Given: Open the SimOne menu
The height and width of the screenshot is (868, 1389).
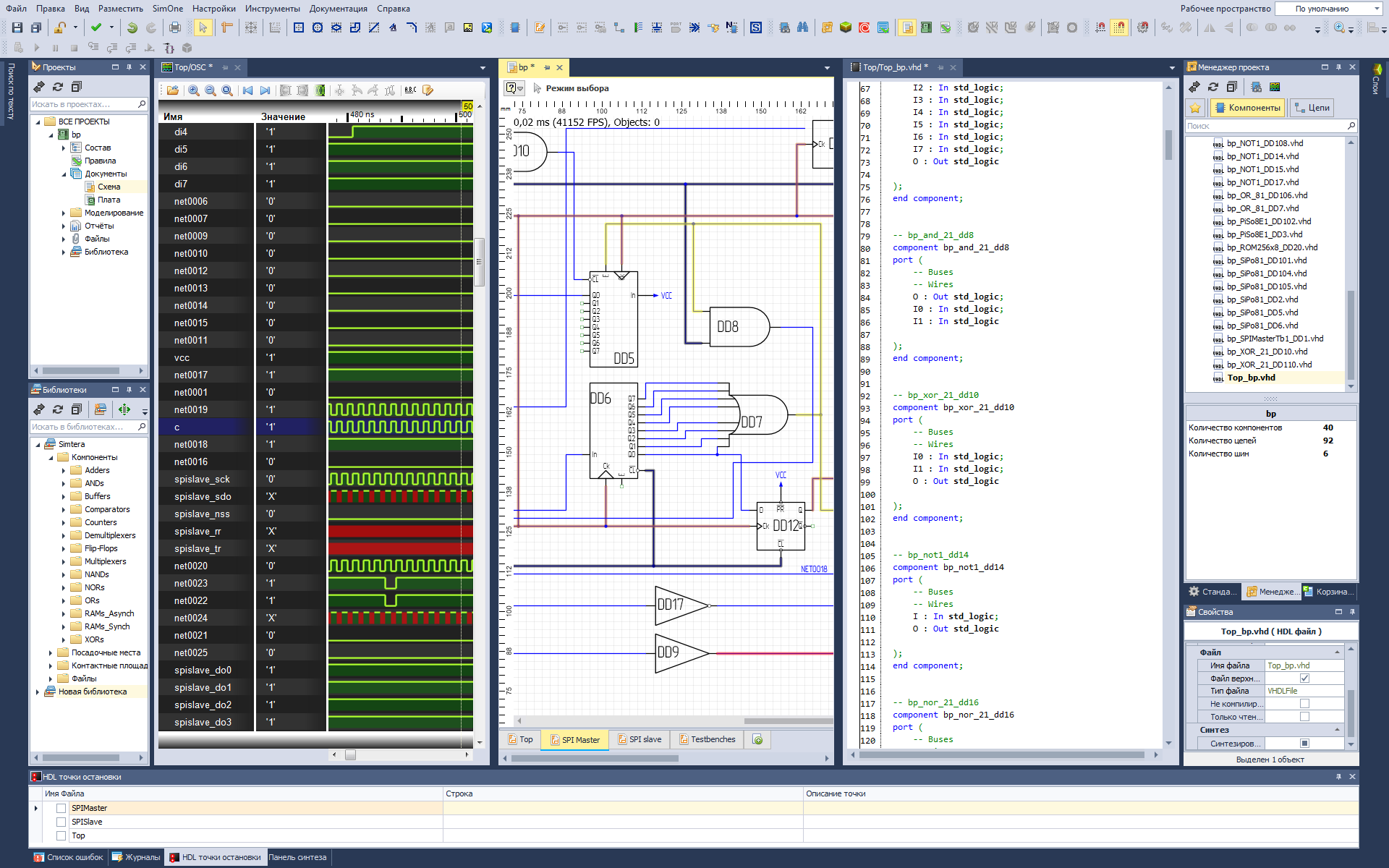Looking at the screenshot, I should [167, 9].
